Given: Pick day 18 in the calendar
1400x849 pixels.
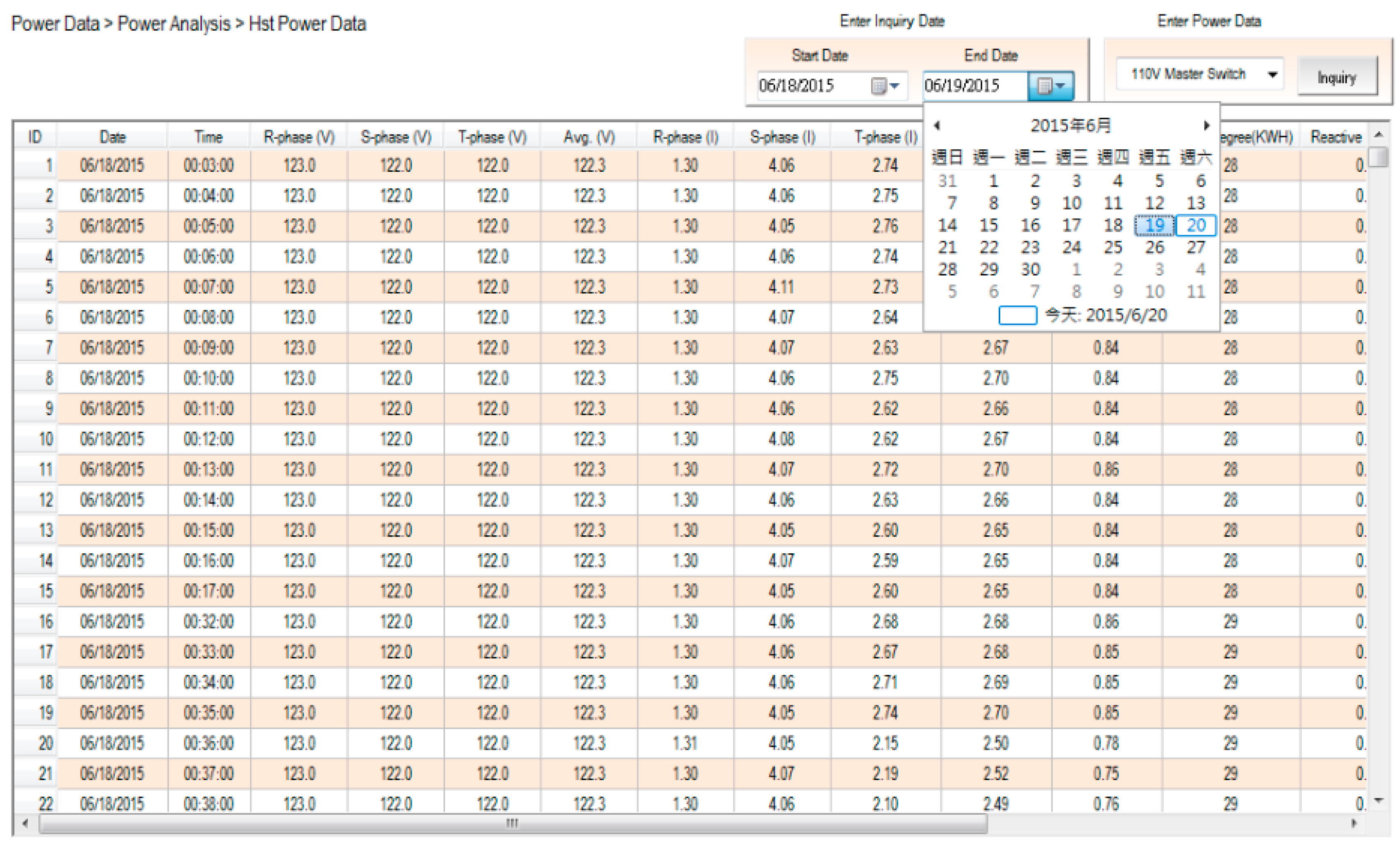Looking at the screenshot, I should 1113,225.
